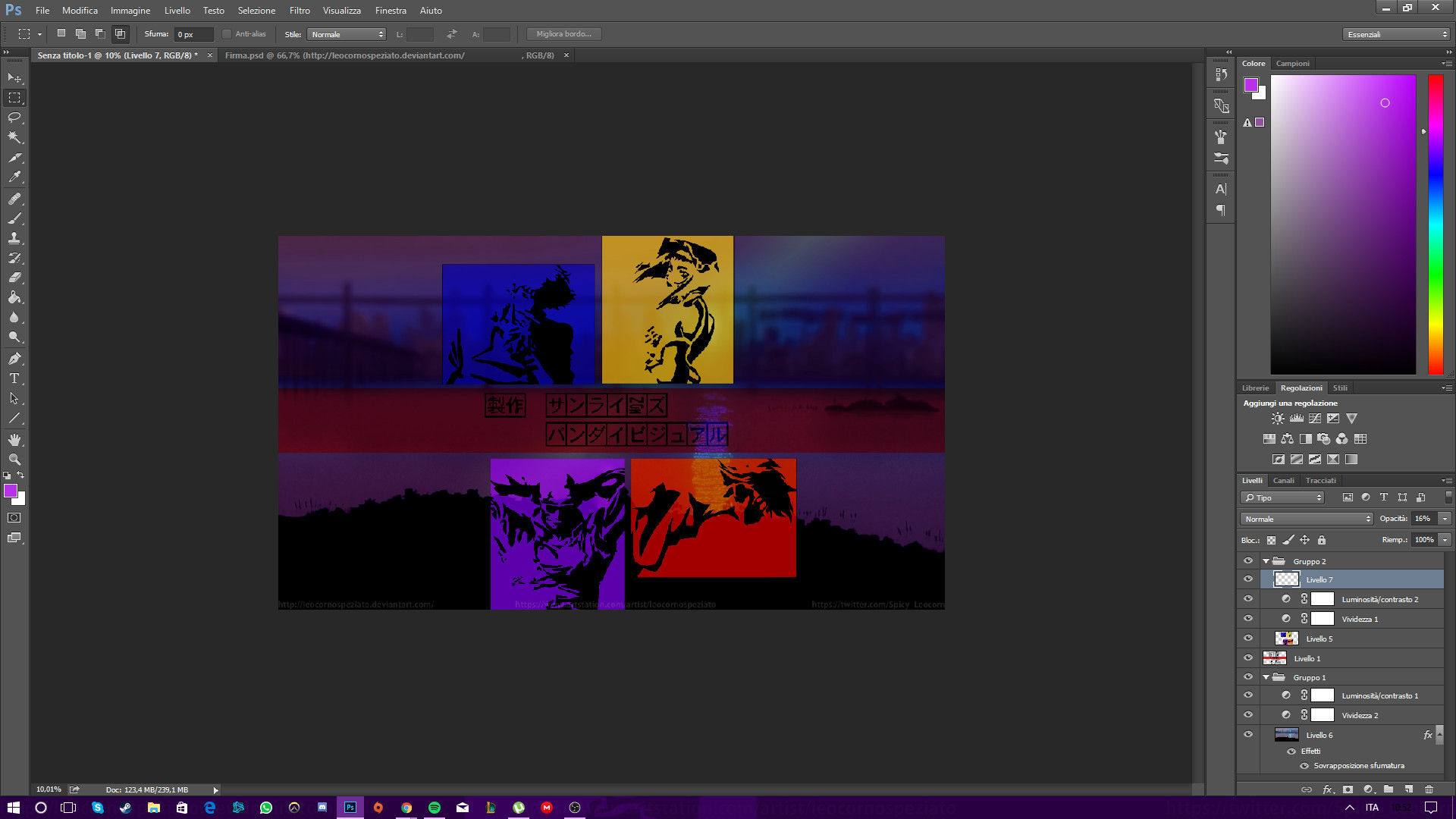Click the Sfuma feather input field
Screen dimensions: 1456x819
[x=194, y=34]
